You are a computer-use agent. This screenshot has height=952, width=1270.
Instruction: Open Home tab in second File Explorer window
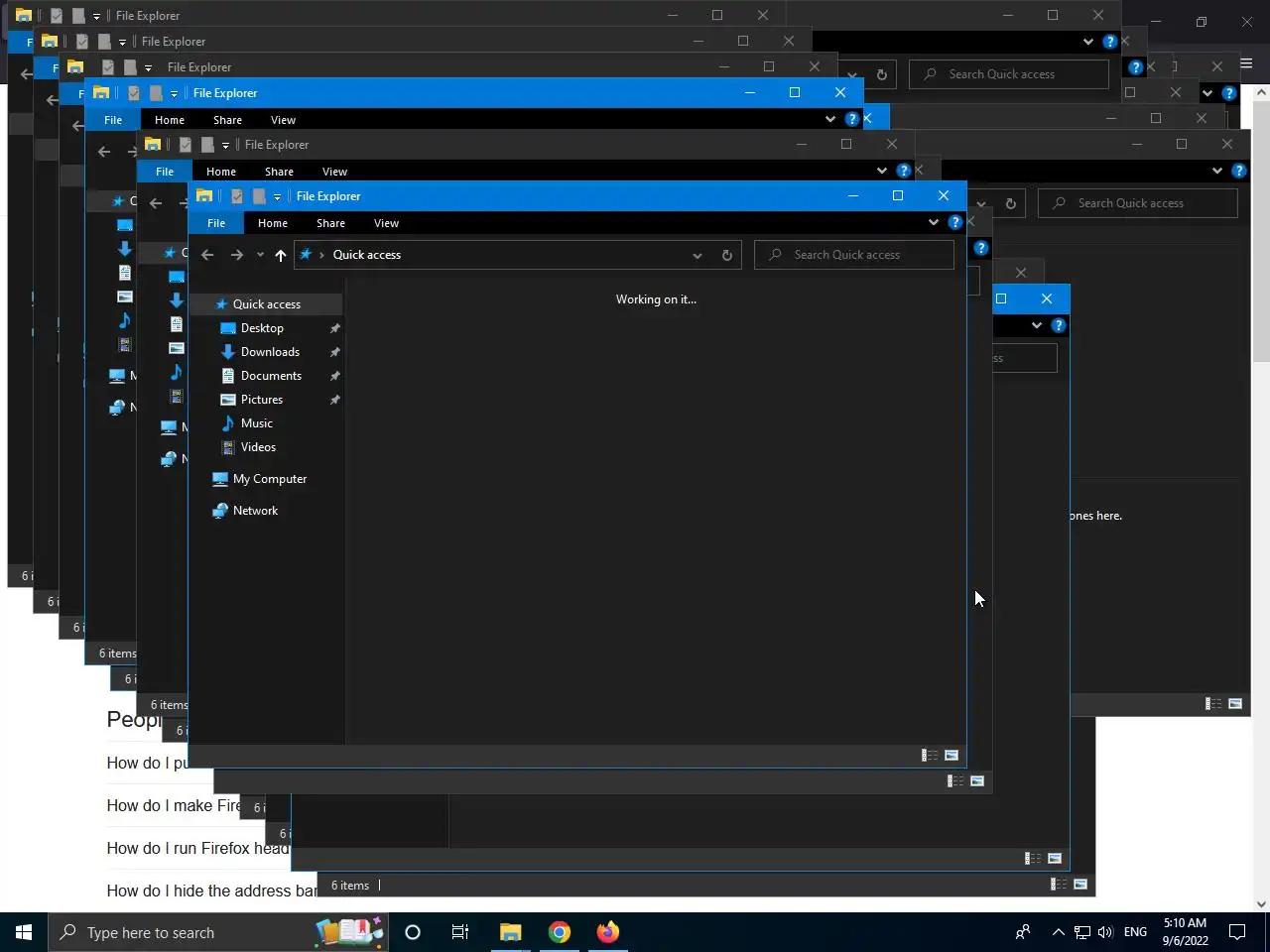(221, 172)
